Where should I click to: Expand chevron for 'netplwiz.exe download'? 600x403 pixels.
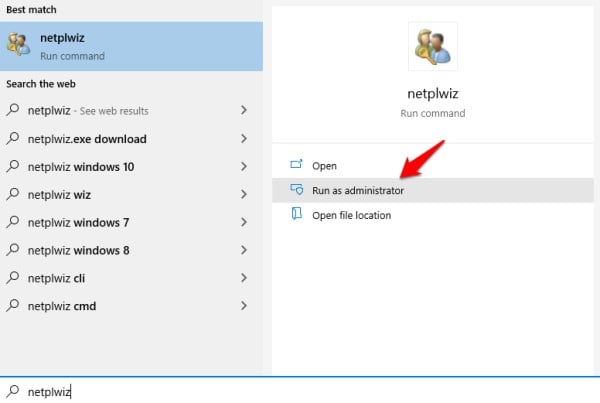point(244,138)
